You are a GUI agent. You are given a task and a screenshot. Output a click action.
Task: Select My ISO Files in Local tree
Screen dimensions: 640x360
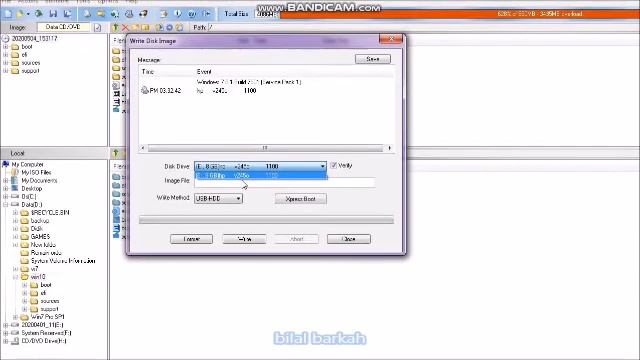click(36, 173)
